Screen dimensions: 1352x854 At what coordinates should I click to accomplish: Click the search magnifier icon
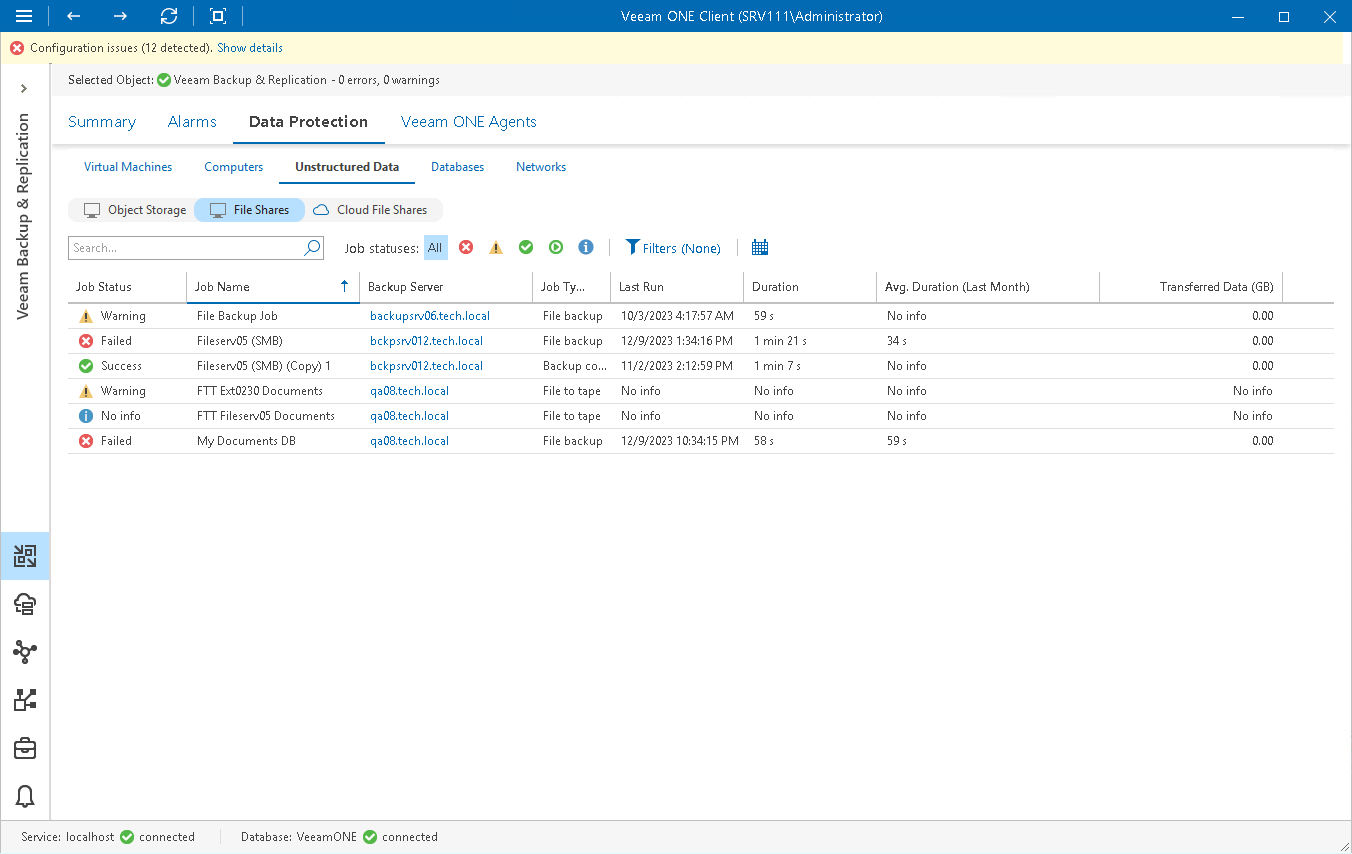click(x=312, y=248)
